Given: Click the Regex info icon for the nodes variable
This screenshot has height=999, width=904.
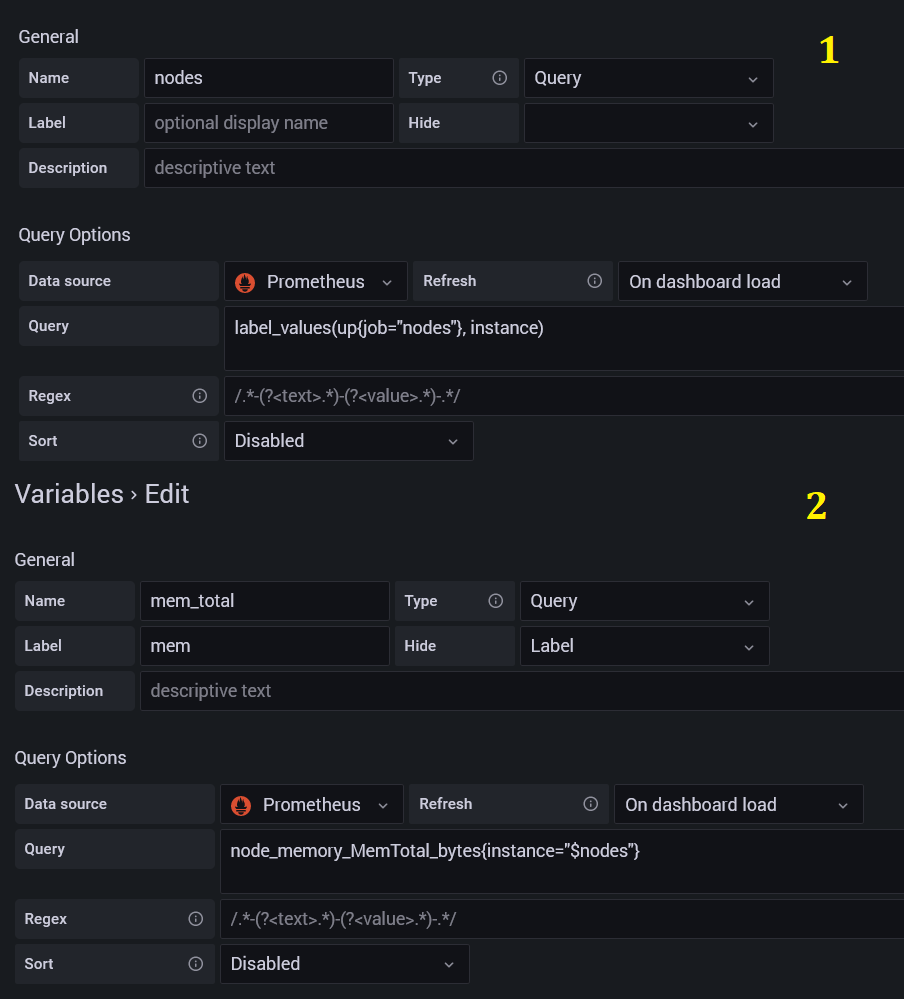Looking at the screenshot, I should point(199,396).
